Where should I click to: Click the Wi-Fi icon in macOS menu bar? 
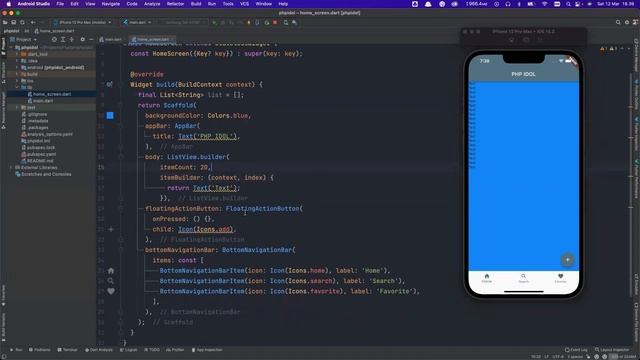click(x=544, y=4)
